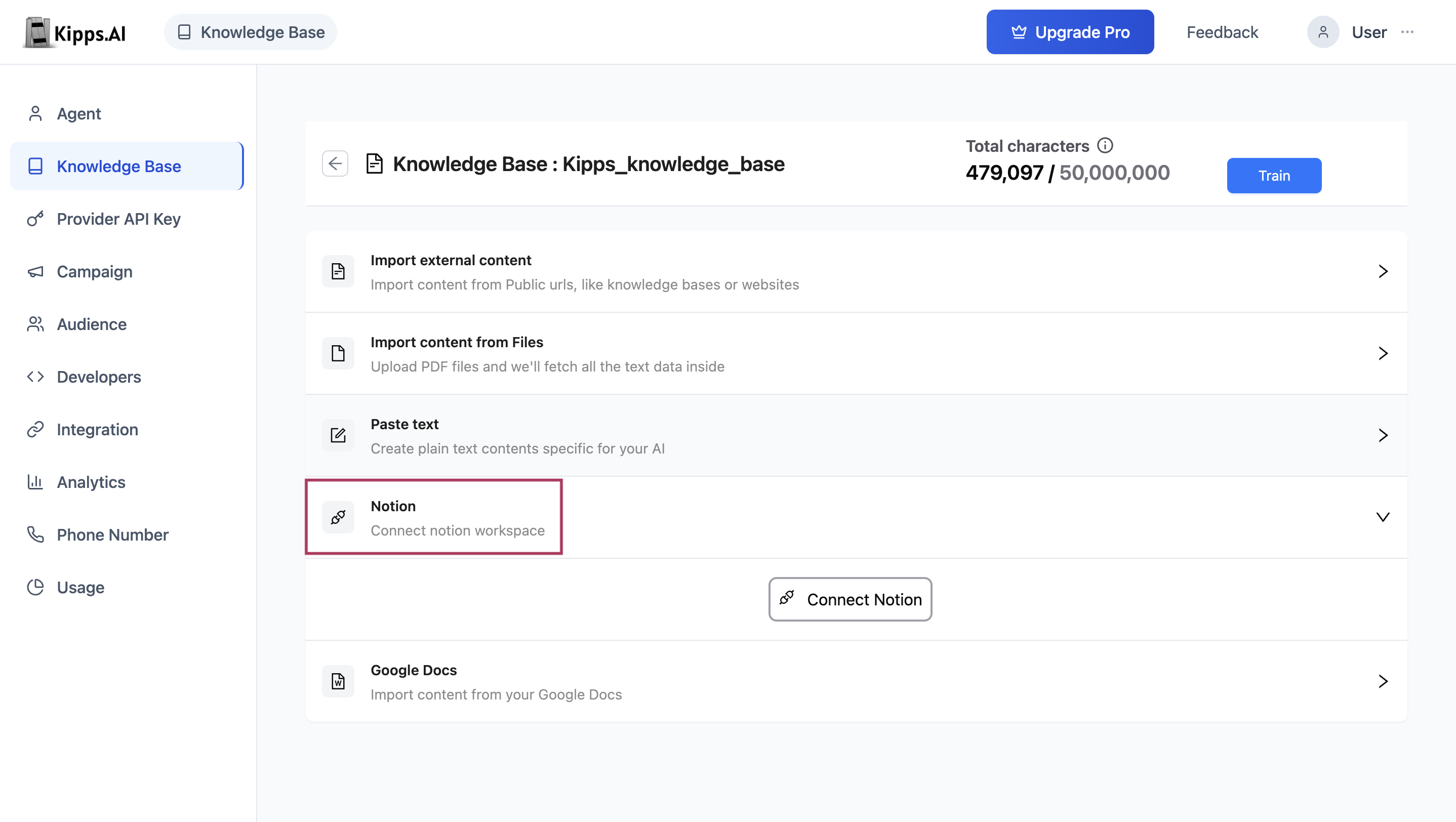Screen dimensions: 1456x822
Task: Open the three-dot menu next to User
Action: (1407, 32)
